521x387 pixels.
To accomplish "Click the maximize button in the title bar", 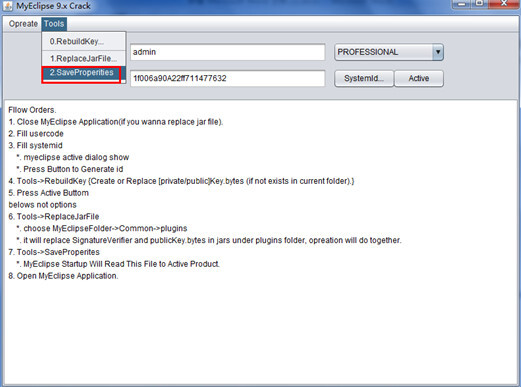I will point(480,4).
